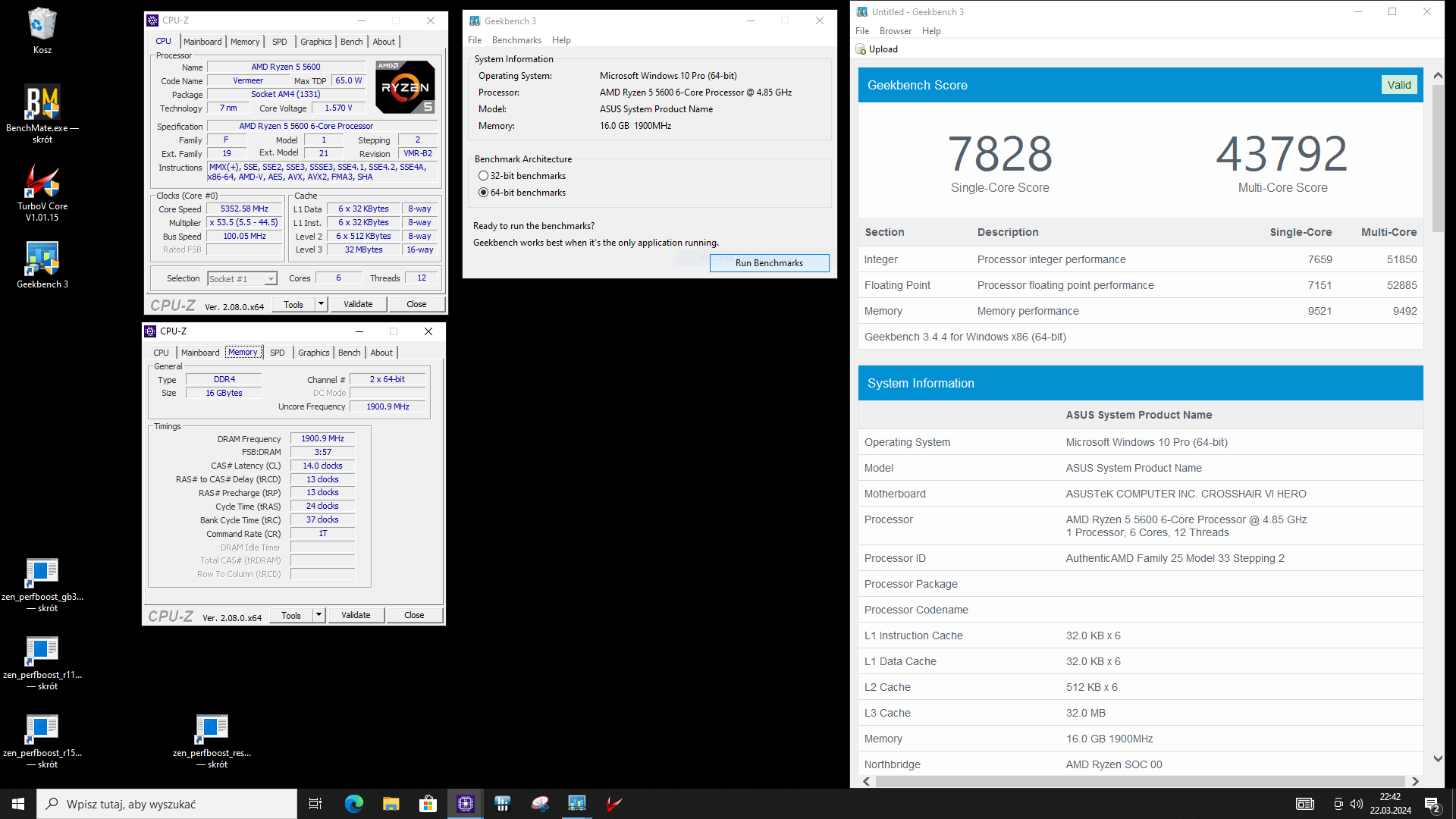
Task: Open BenchMate.exe desktop shortcut
Action: click(42, 112)
